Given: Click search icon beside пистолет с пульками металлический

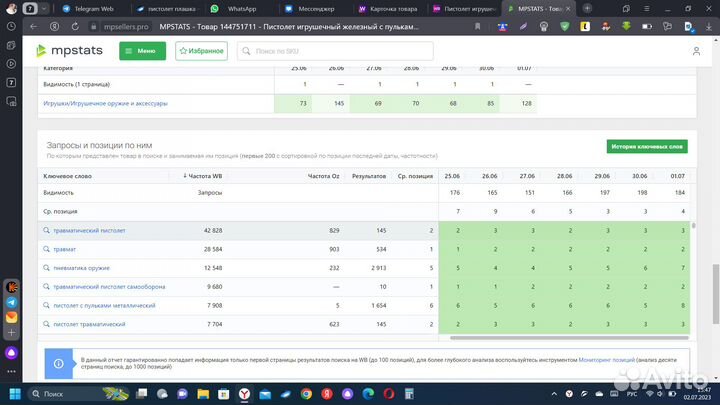Looking at the screenshot, I should point(46,306).
